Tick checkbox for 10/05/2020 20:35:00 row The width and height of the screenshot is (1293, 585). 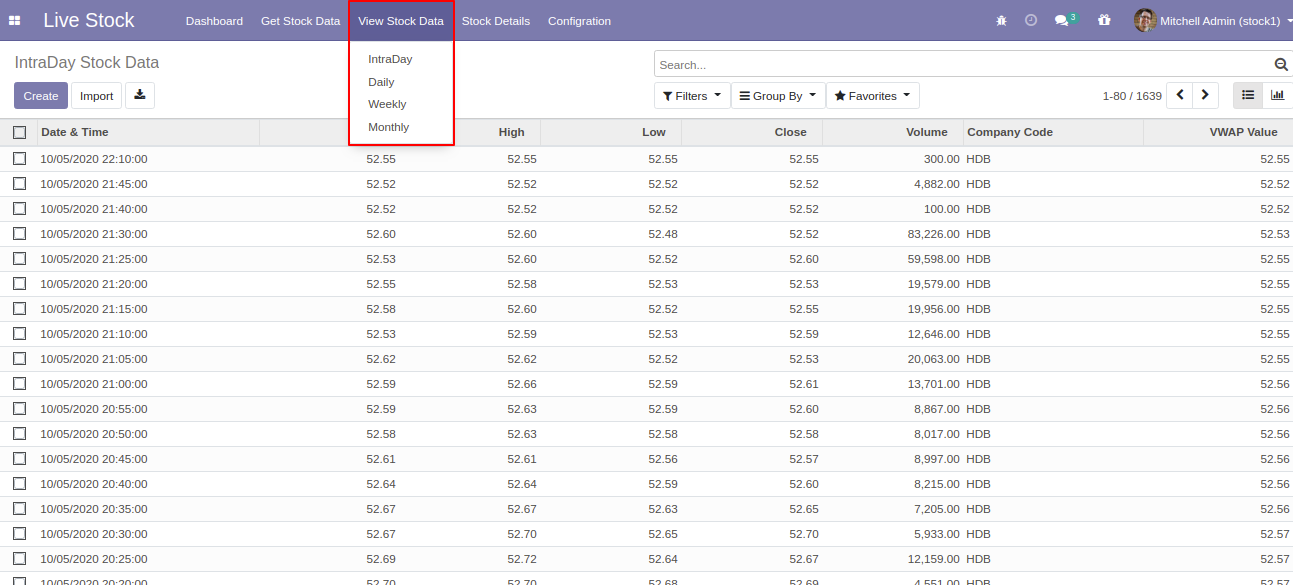[19, 509]
